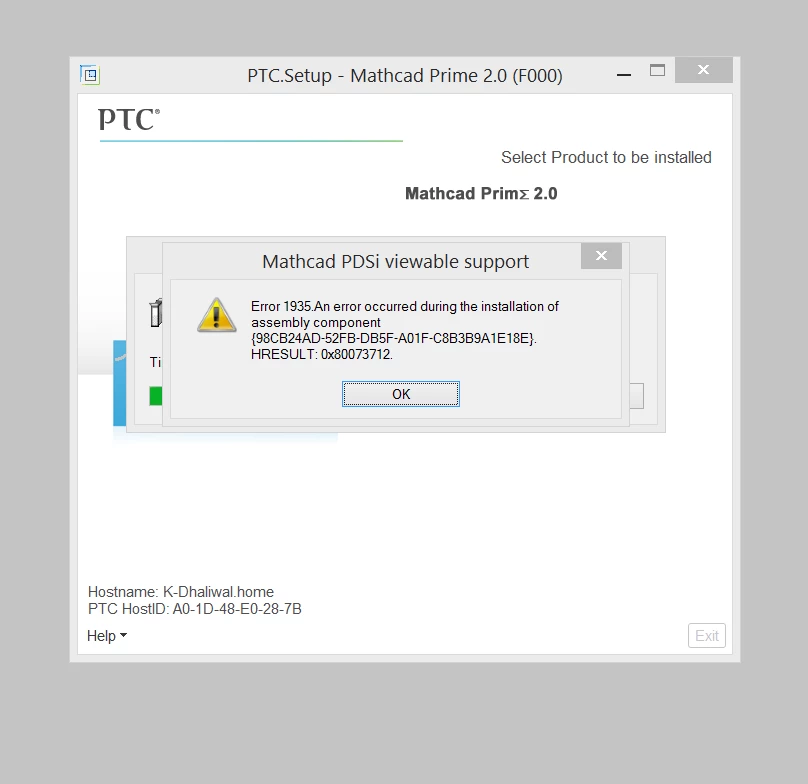Click the greyed-out Exit button
This screenshot has height=784, width=808.
click(706, 636)
